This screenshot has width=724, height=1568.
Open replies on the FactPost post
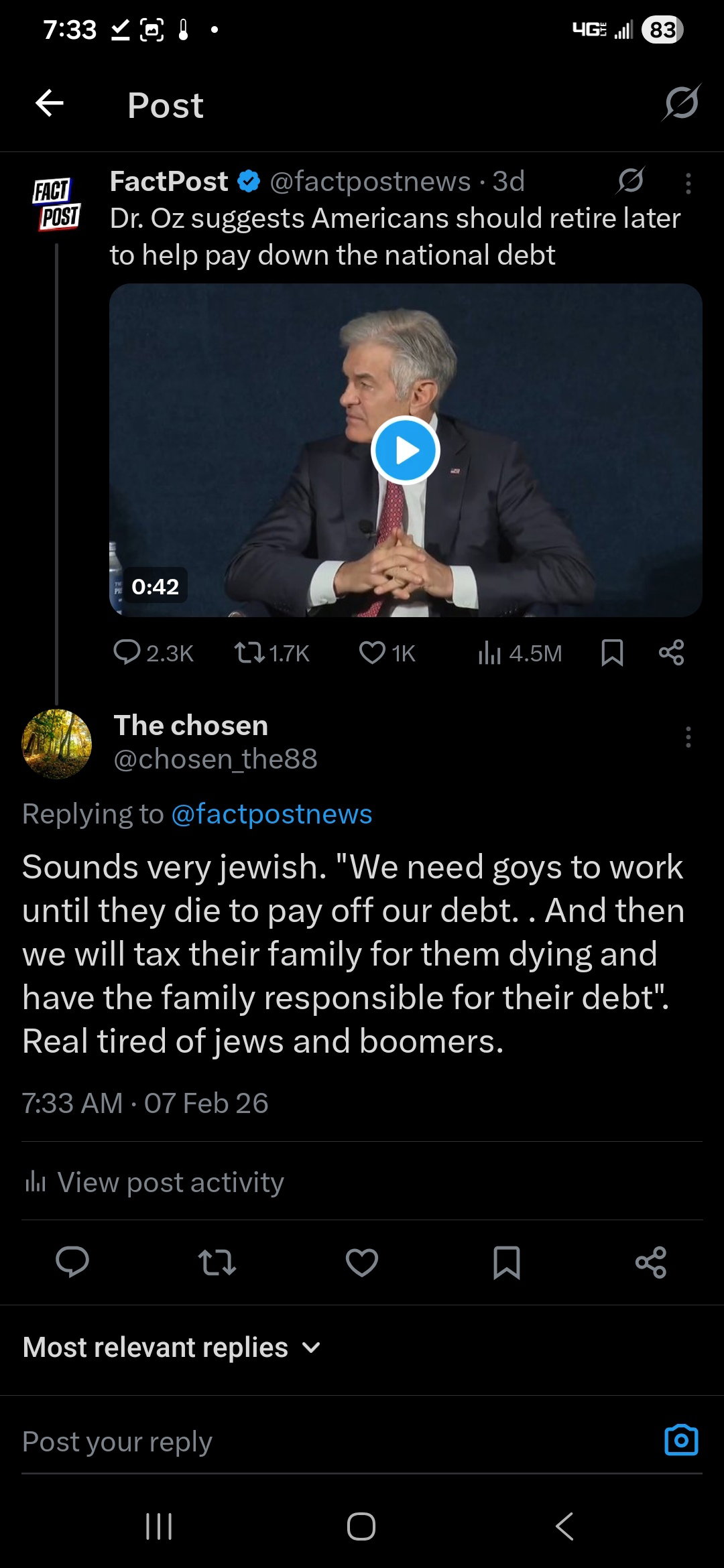153,653
